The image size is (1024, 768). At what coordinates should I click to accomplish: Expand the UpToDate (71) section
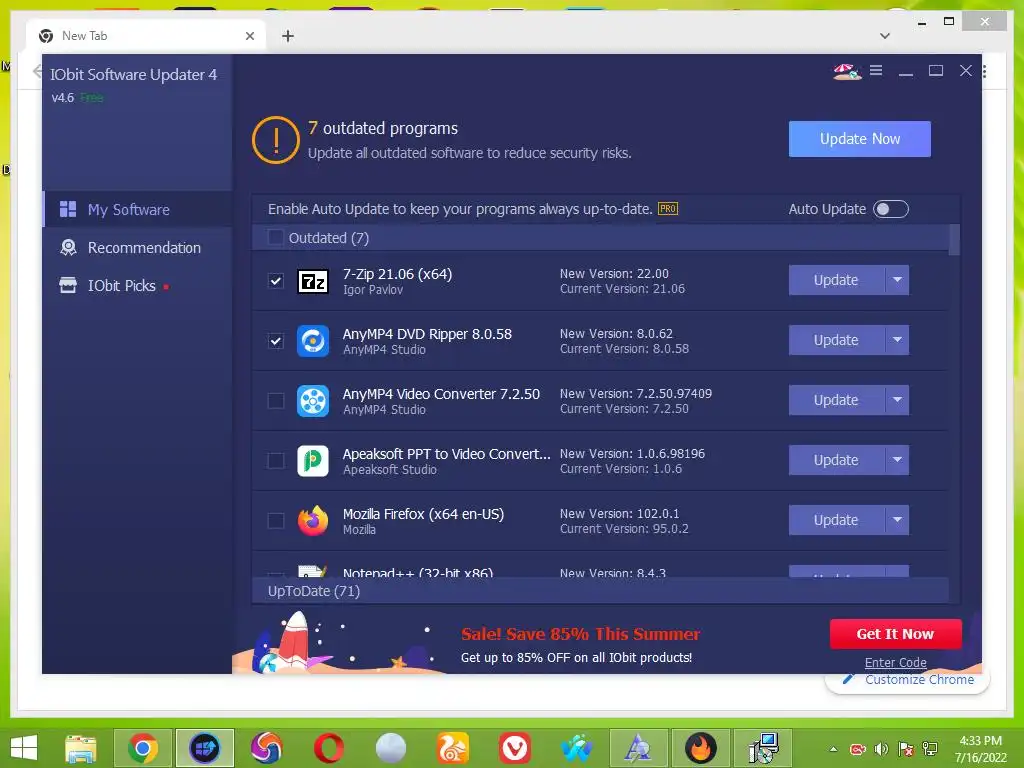click(600, 591)
